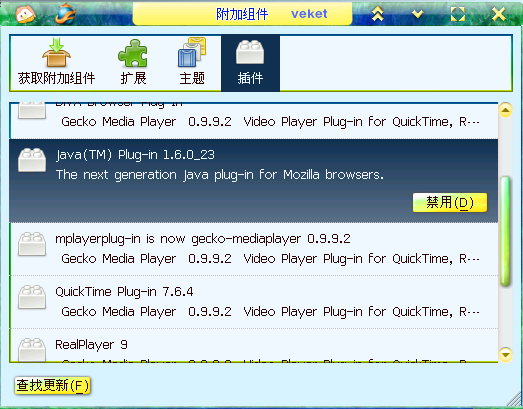Click the chick icon in the title bar
Image resolution: width=523 pixels, height=409 pixels.
pyautogui.click(x=25, y=14)
